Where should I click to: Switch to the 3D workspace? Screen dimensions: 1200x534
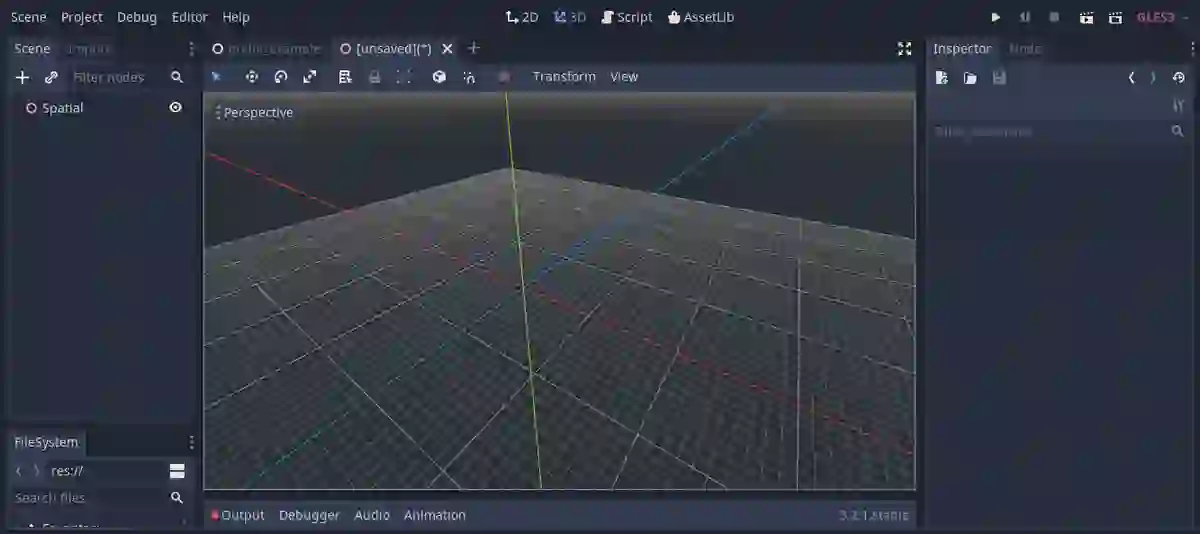click(570, 17)
